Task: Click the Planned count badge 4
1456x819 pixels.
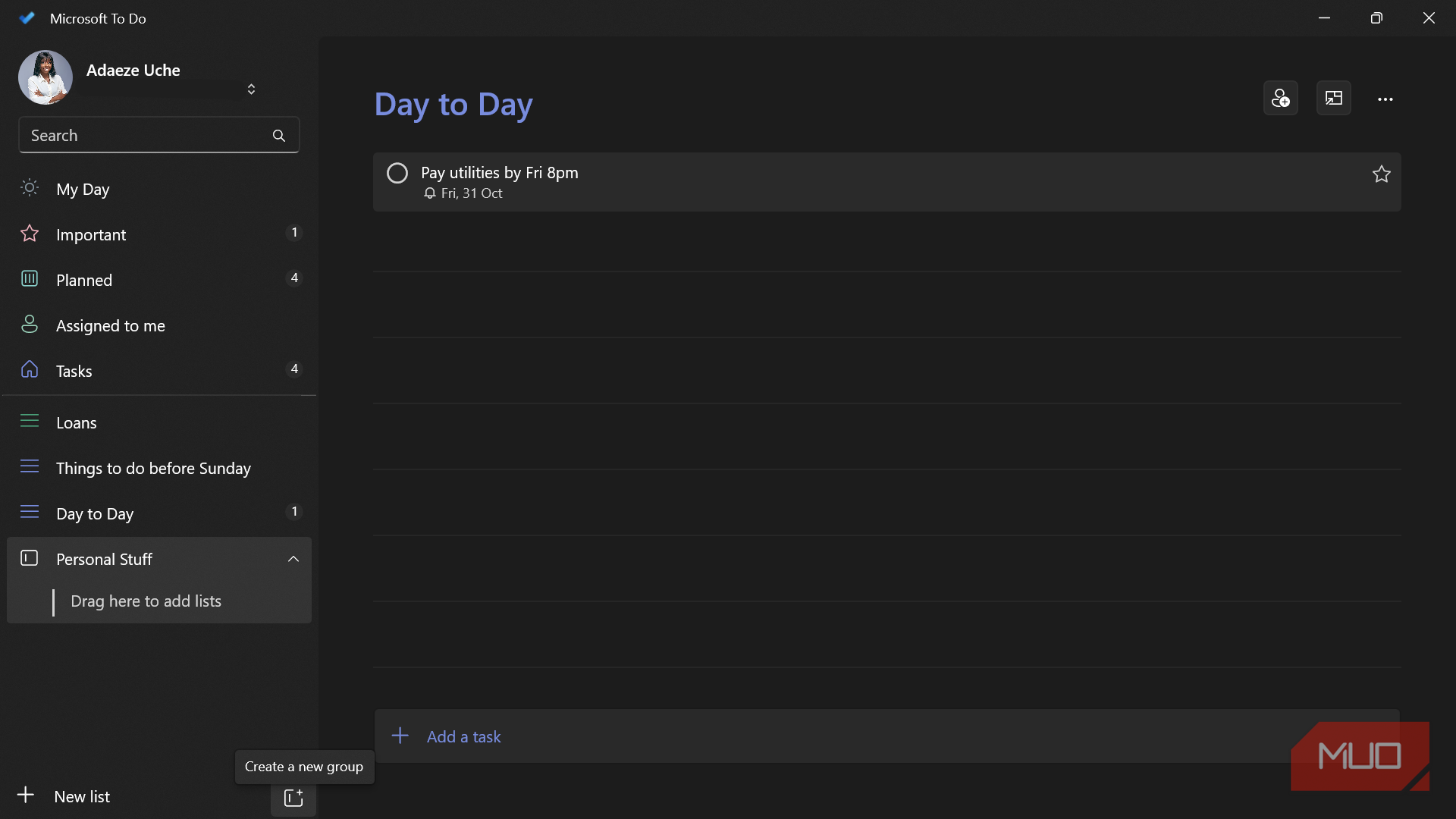Action: (294, 278)
